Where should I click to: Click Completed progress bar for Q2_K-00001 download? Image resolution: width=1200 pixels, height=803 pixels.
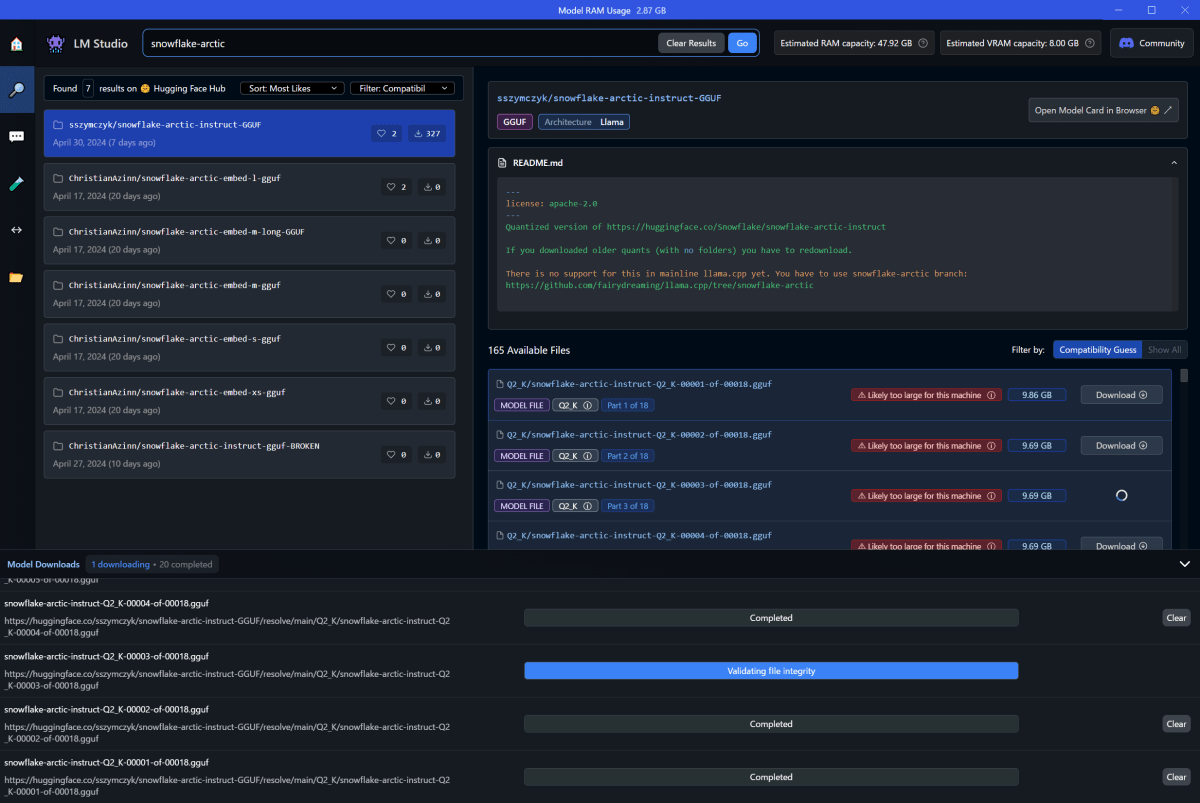coord(771,777)
